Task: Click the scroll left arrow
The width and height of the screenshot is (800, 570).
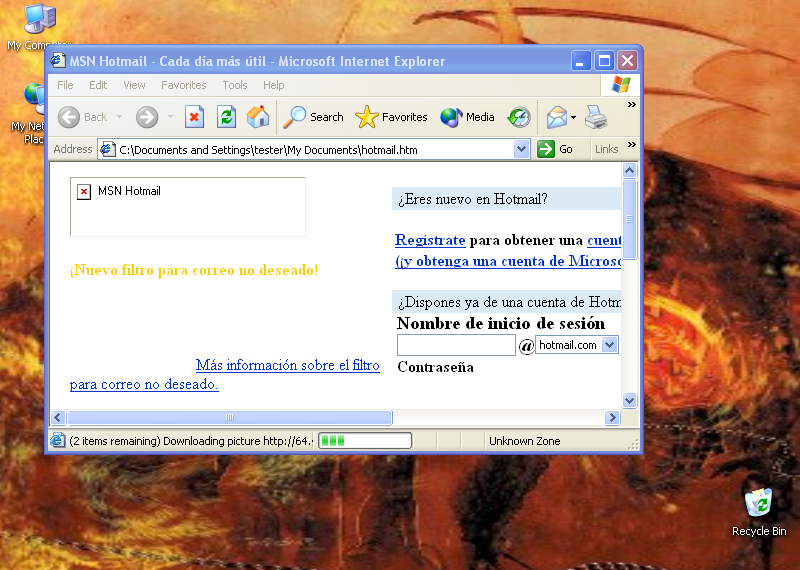Action: tap(58, 417)
